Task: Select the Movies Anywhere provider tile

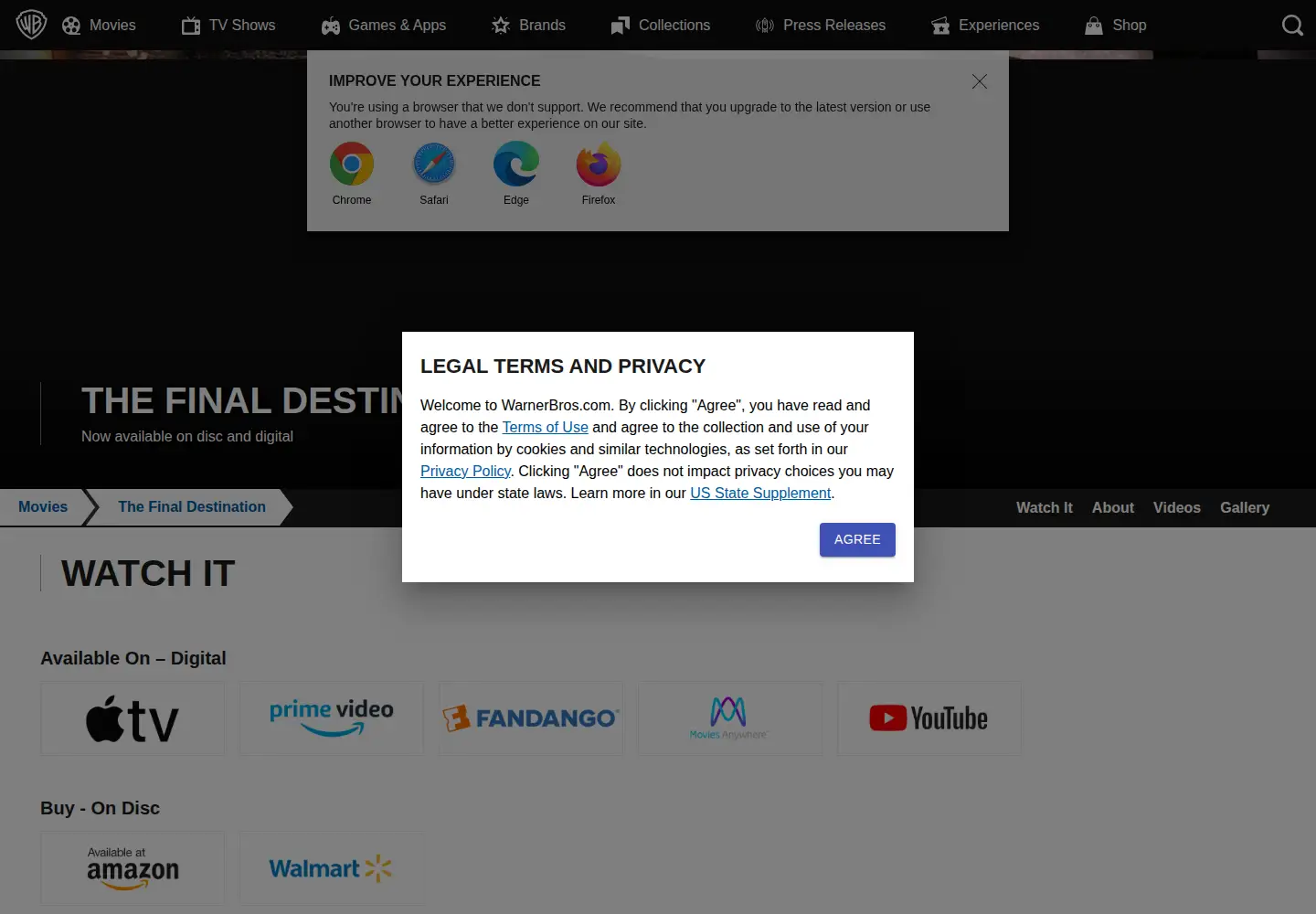Action: tap(730, 718)
